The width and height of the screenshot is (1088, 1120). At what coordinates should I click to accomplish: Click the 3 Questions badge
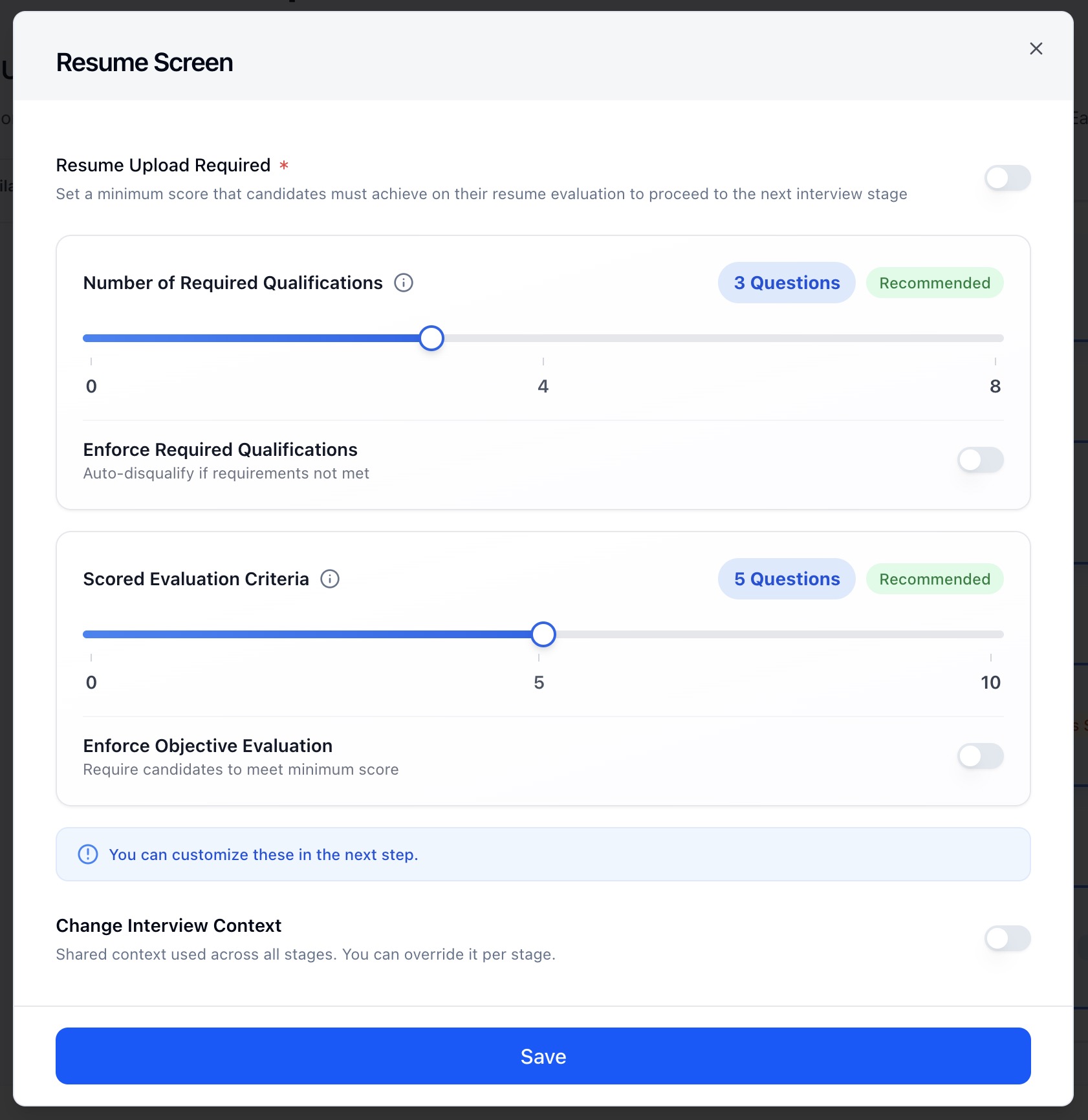[787, 283]
